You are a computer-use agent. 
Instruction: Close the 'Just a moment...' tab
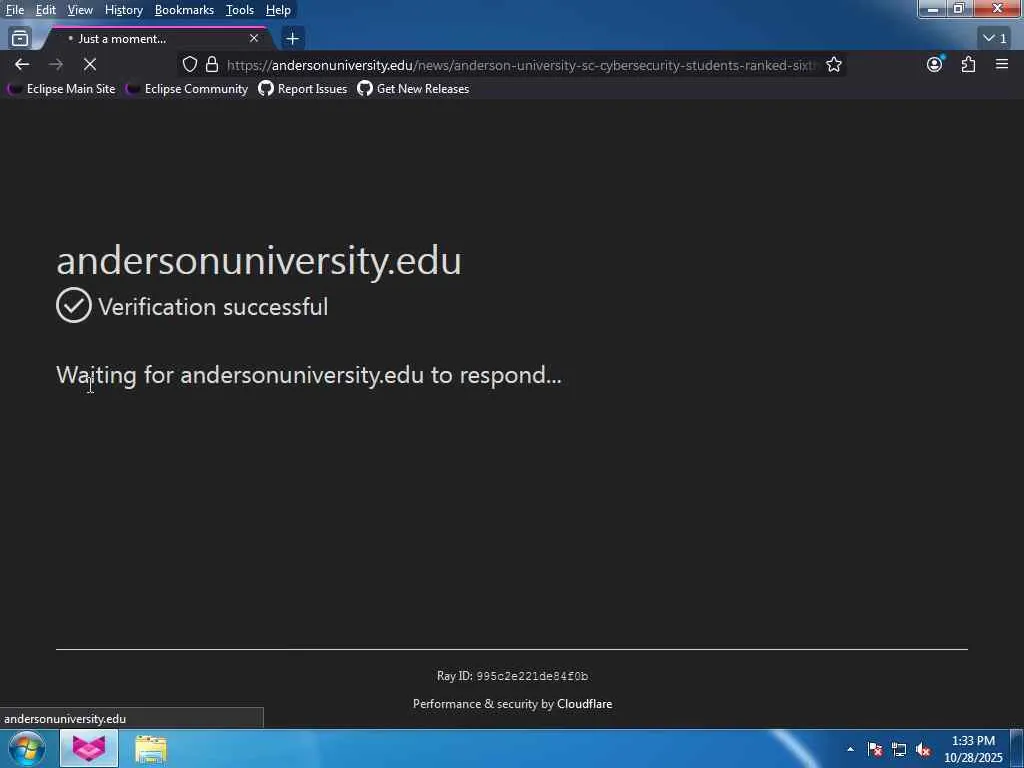click(254, 39)
